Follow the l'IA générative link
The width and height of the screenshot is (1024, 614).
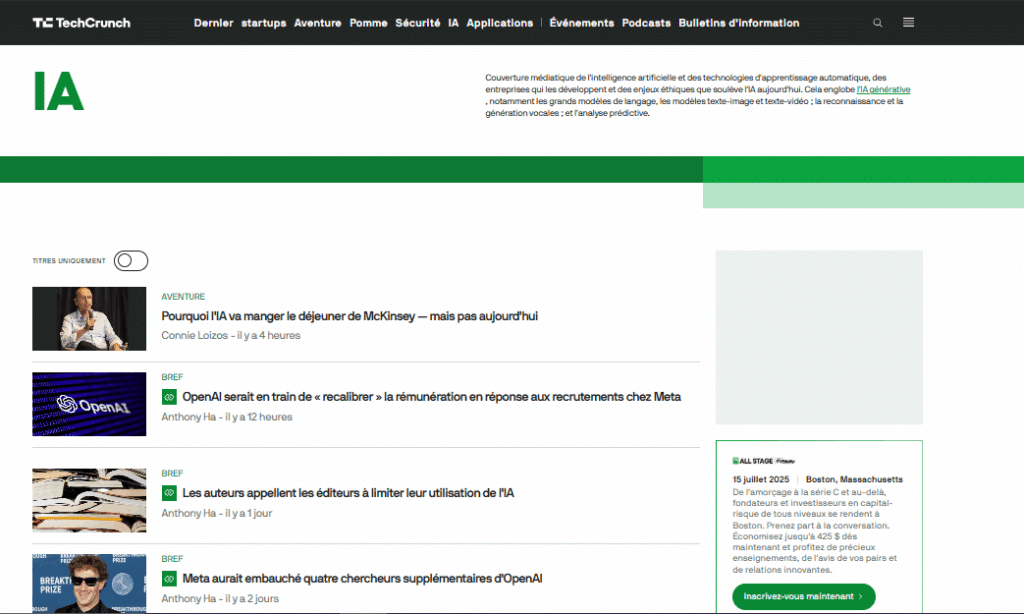click(x=884, y=89)
